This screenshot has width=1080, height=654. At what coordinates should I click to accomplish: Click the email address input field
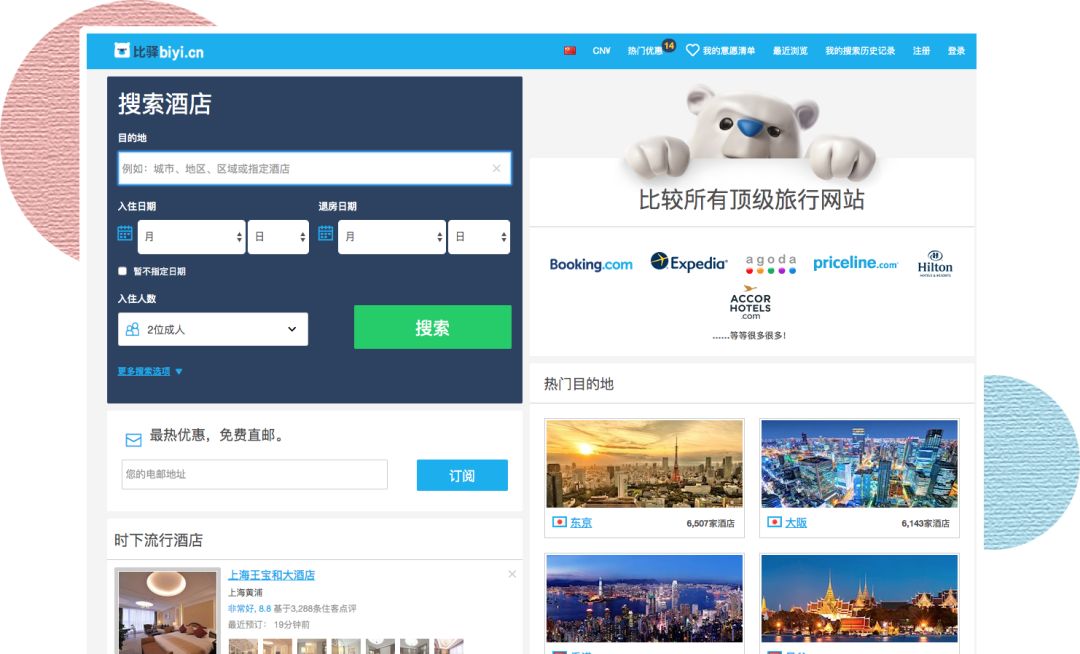coord(253,475)
